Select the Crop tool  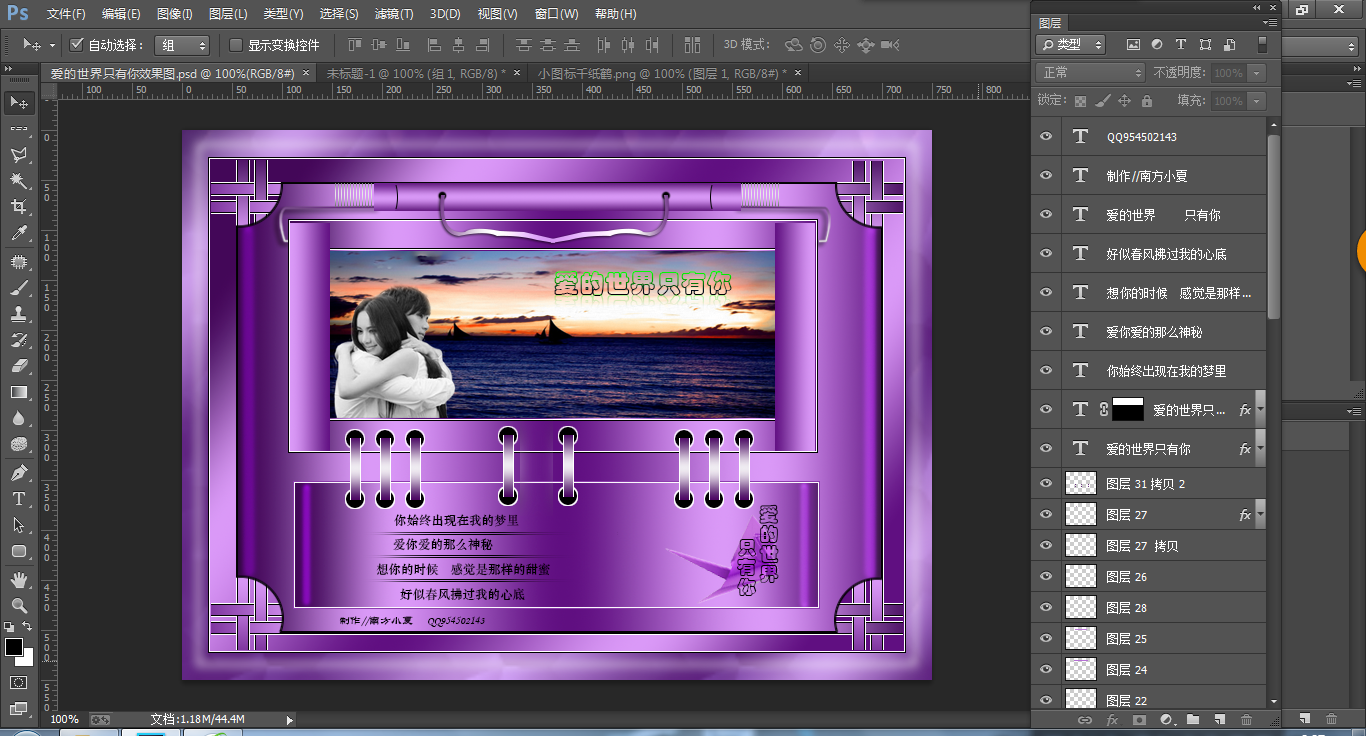pos(18,207)
